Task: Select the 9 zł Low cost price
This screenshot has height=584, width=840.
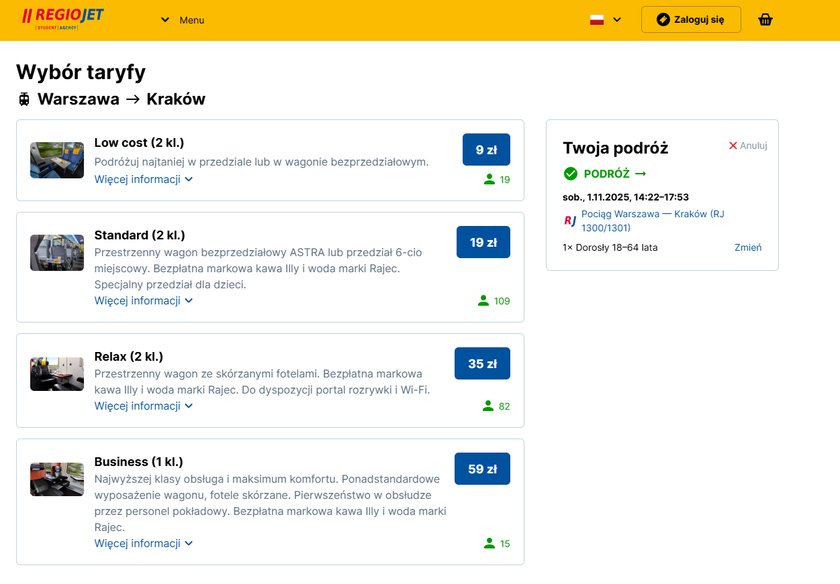Action: click(x=486, y=149)
